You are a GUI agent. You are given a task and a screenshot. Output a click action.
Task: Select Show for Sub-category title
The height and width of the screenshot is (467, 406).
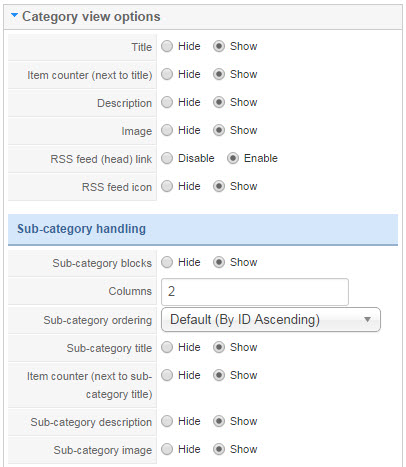pos(219,347)
